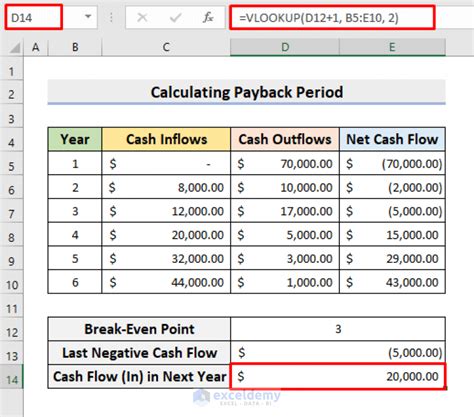Click the 'Net Cash Flow' header cell

(392, 139)
